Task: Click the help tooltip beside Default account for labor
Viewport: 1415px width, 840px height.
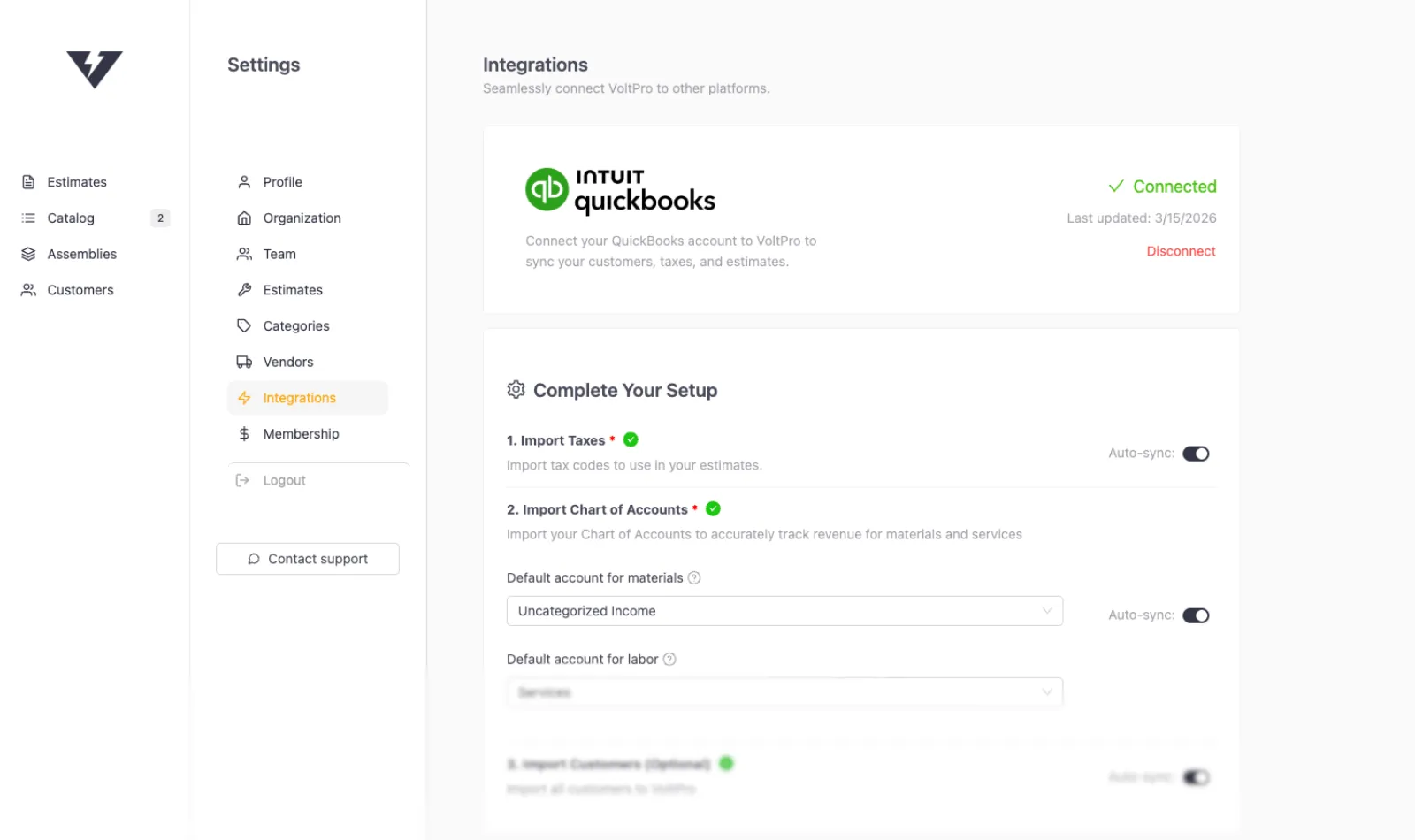Action: pos(669,659)
